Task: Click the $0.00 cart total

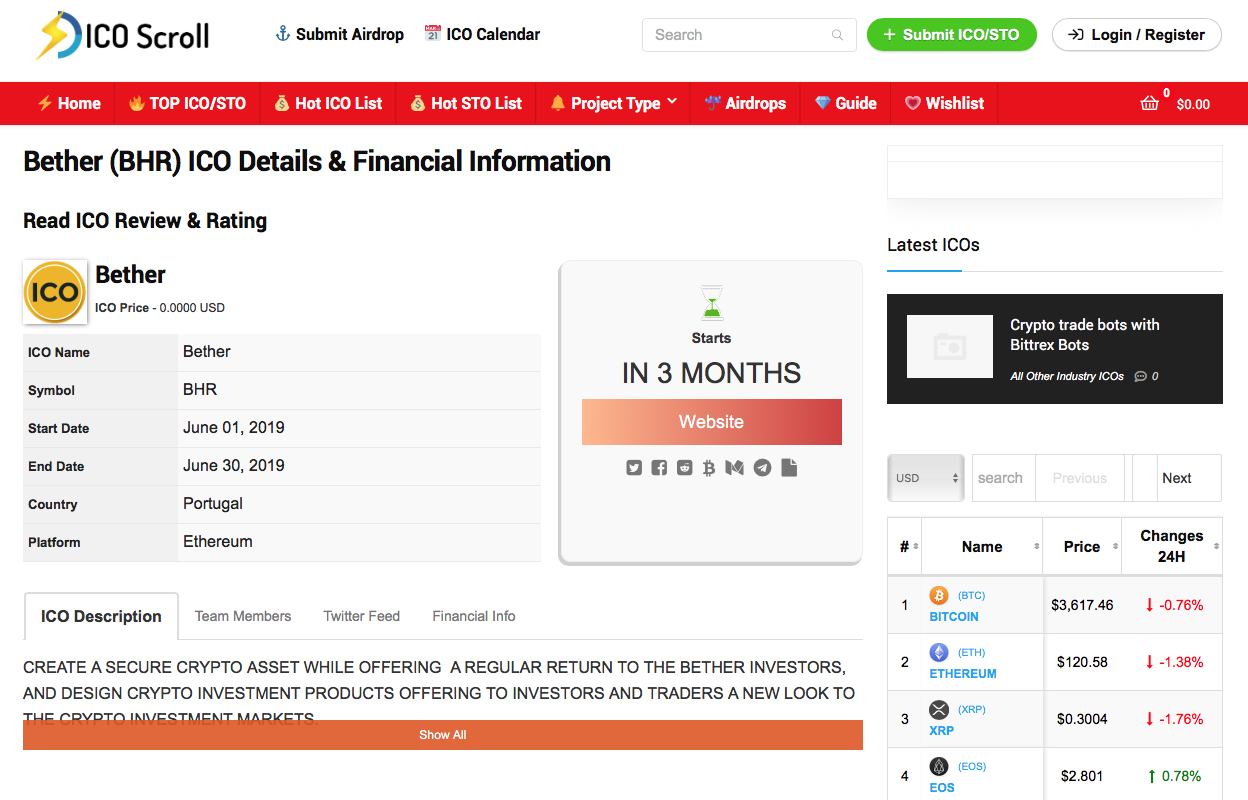Action: pos(1193,104)
